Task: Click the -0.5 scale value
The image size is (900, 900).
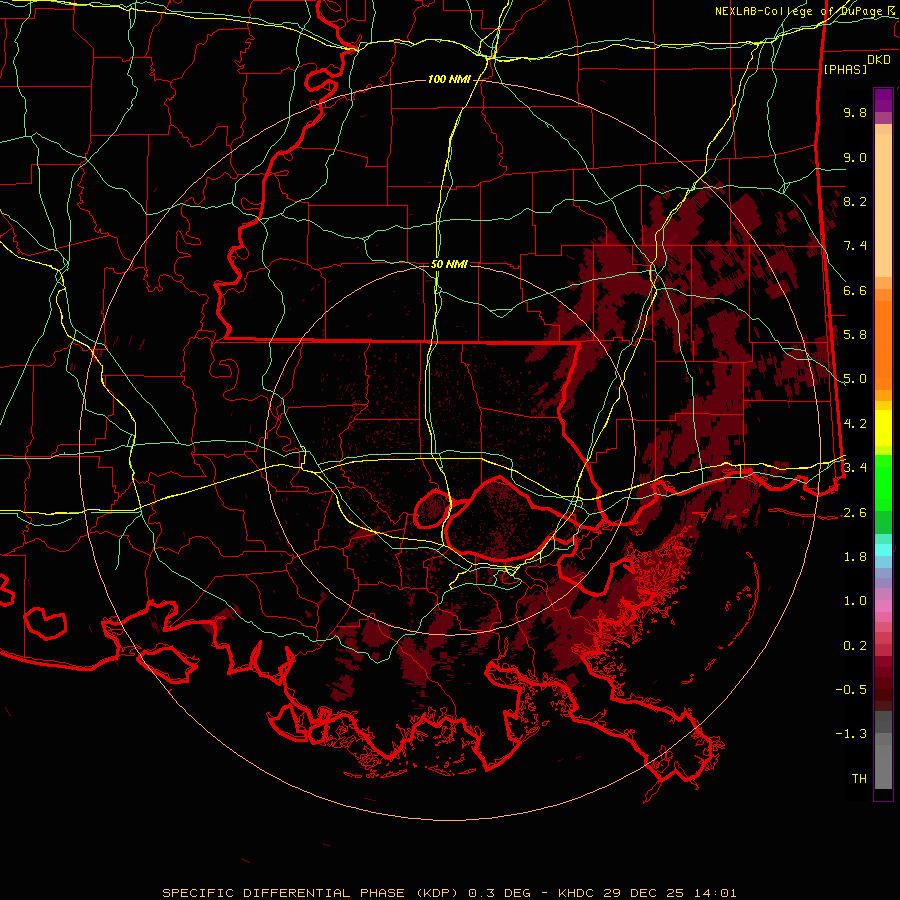Action: (851, 690)
